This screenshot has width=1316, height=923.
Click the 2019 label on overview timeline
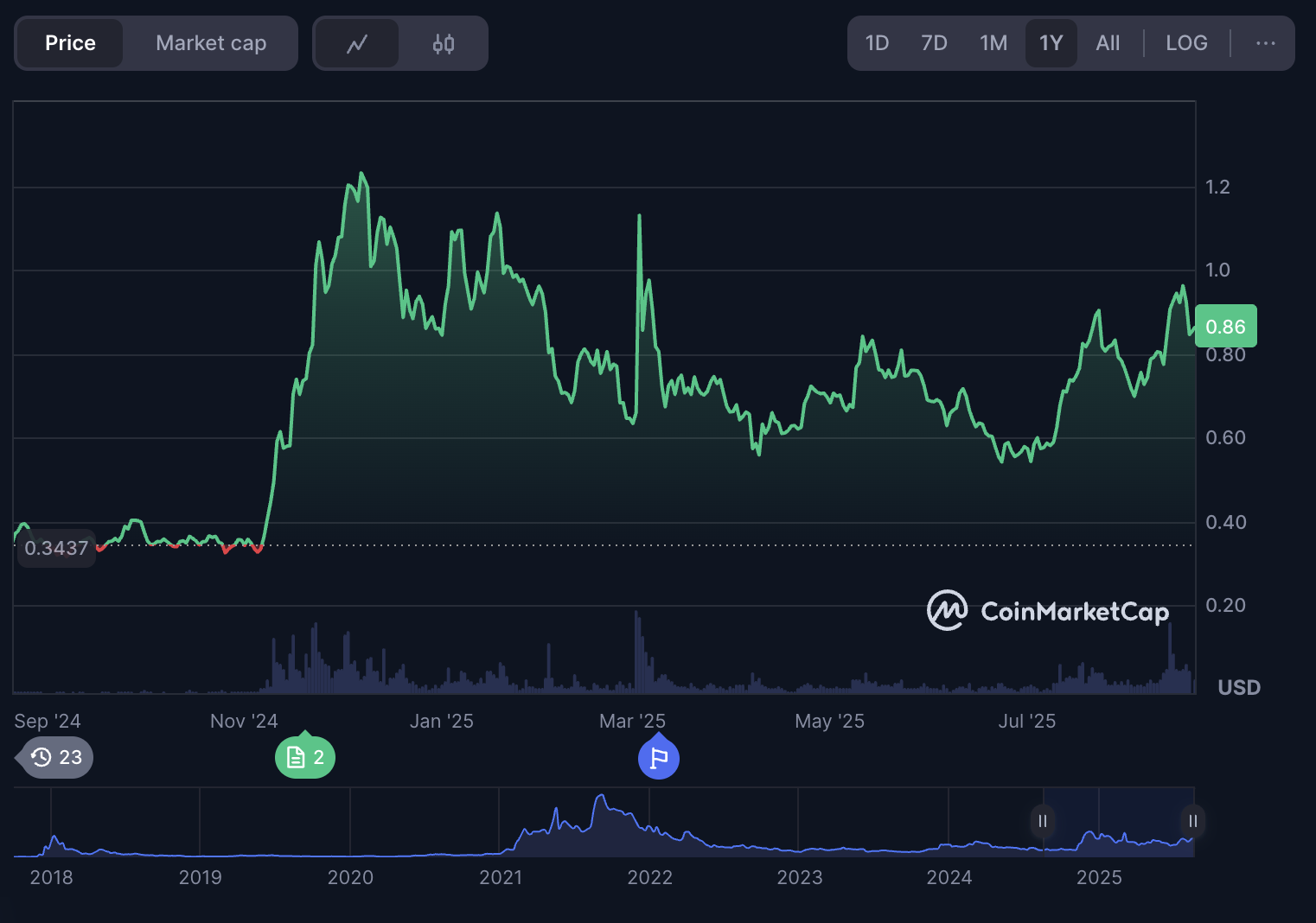click(x=201, y=877)
